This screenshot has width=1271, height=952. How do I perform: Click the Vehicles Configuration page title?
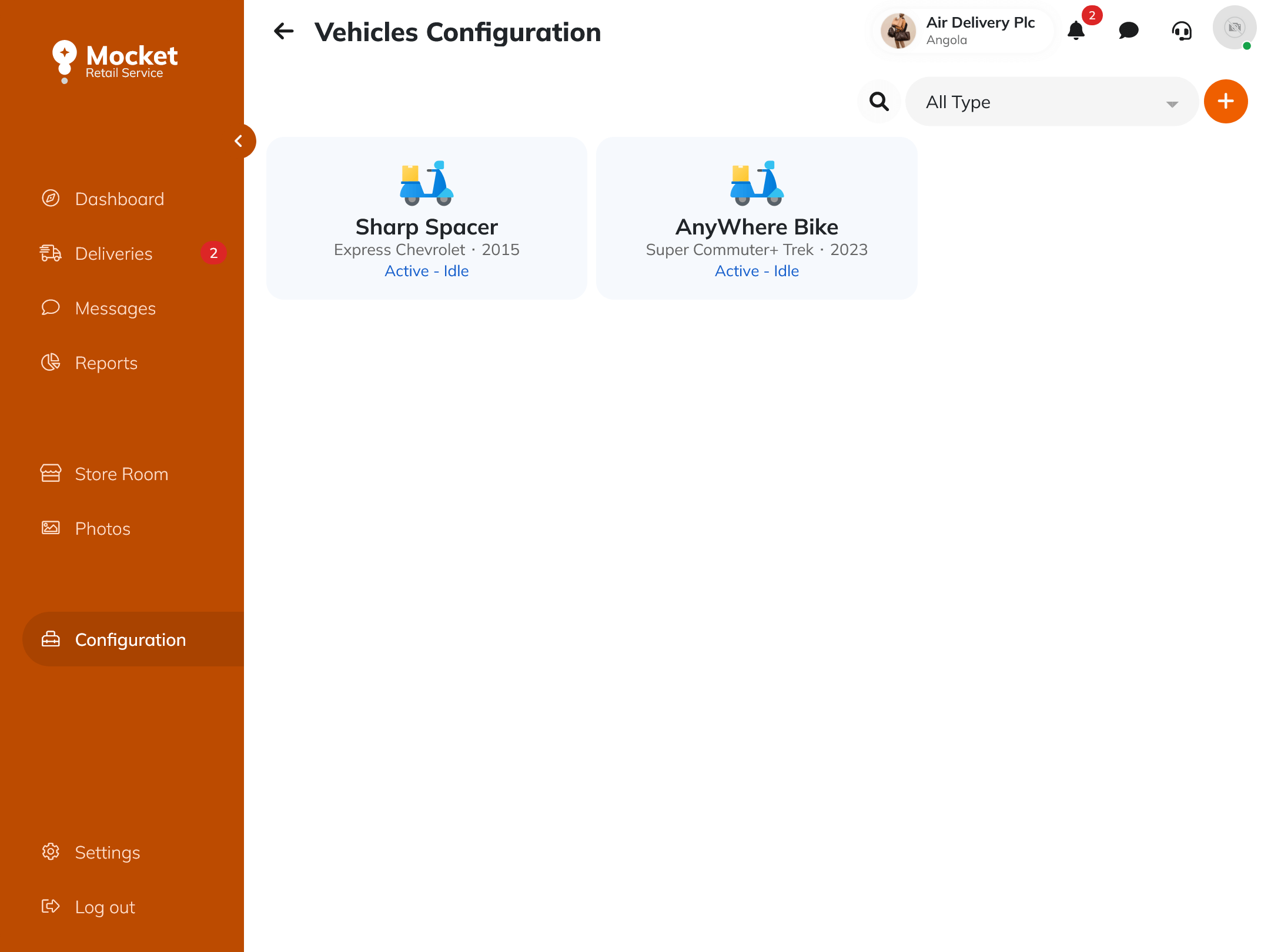pyautogui.click(x=458, y=32)
